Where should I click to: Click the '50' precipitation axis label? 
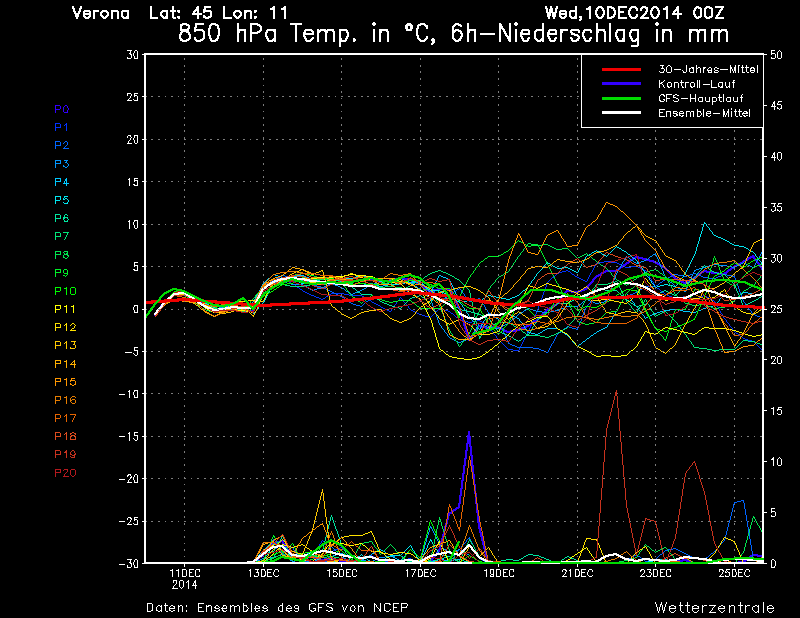[776, 55]
